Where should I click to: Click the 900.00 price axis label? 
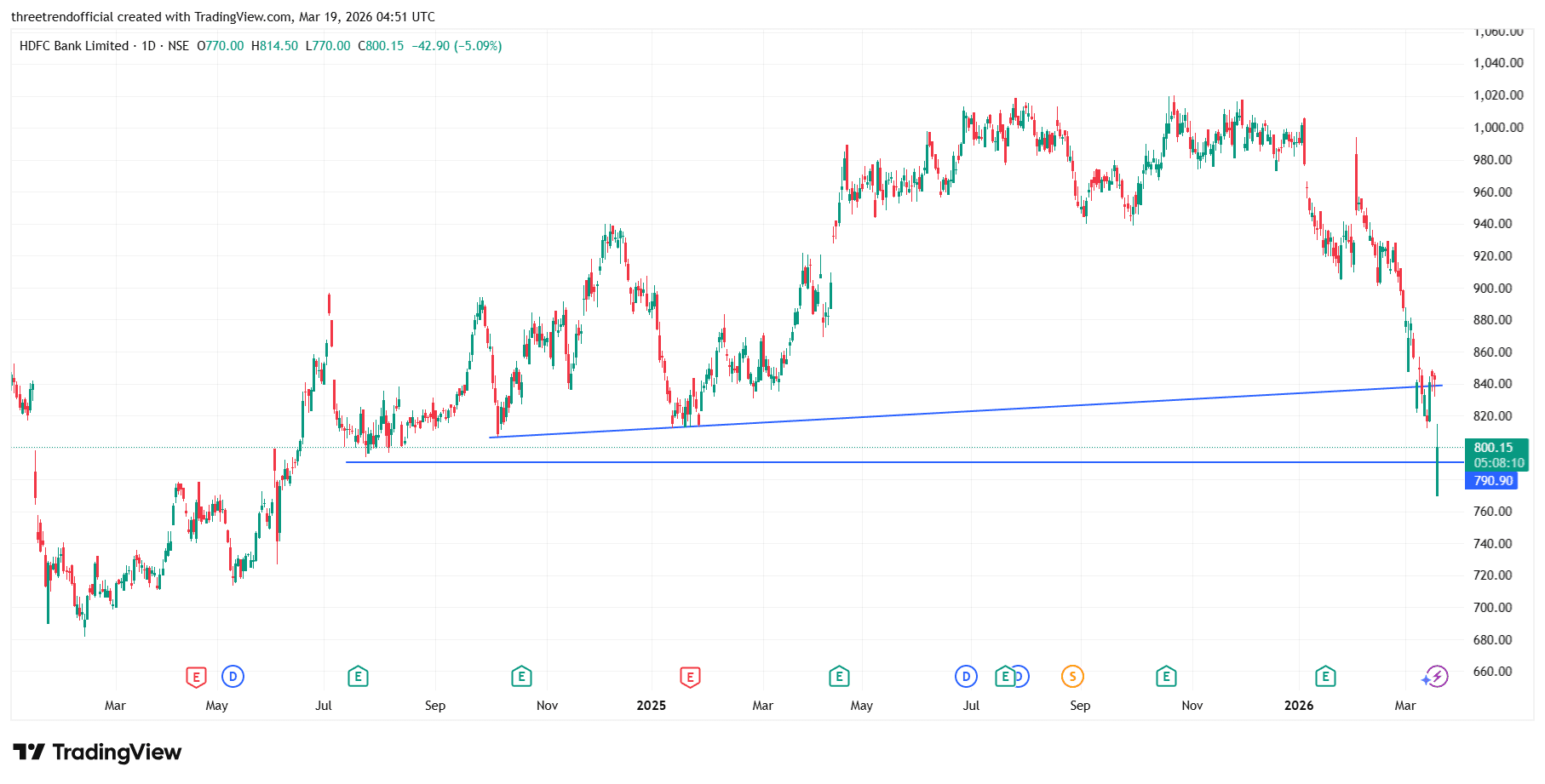(1493, 289)
